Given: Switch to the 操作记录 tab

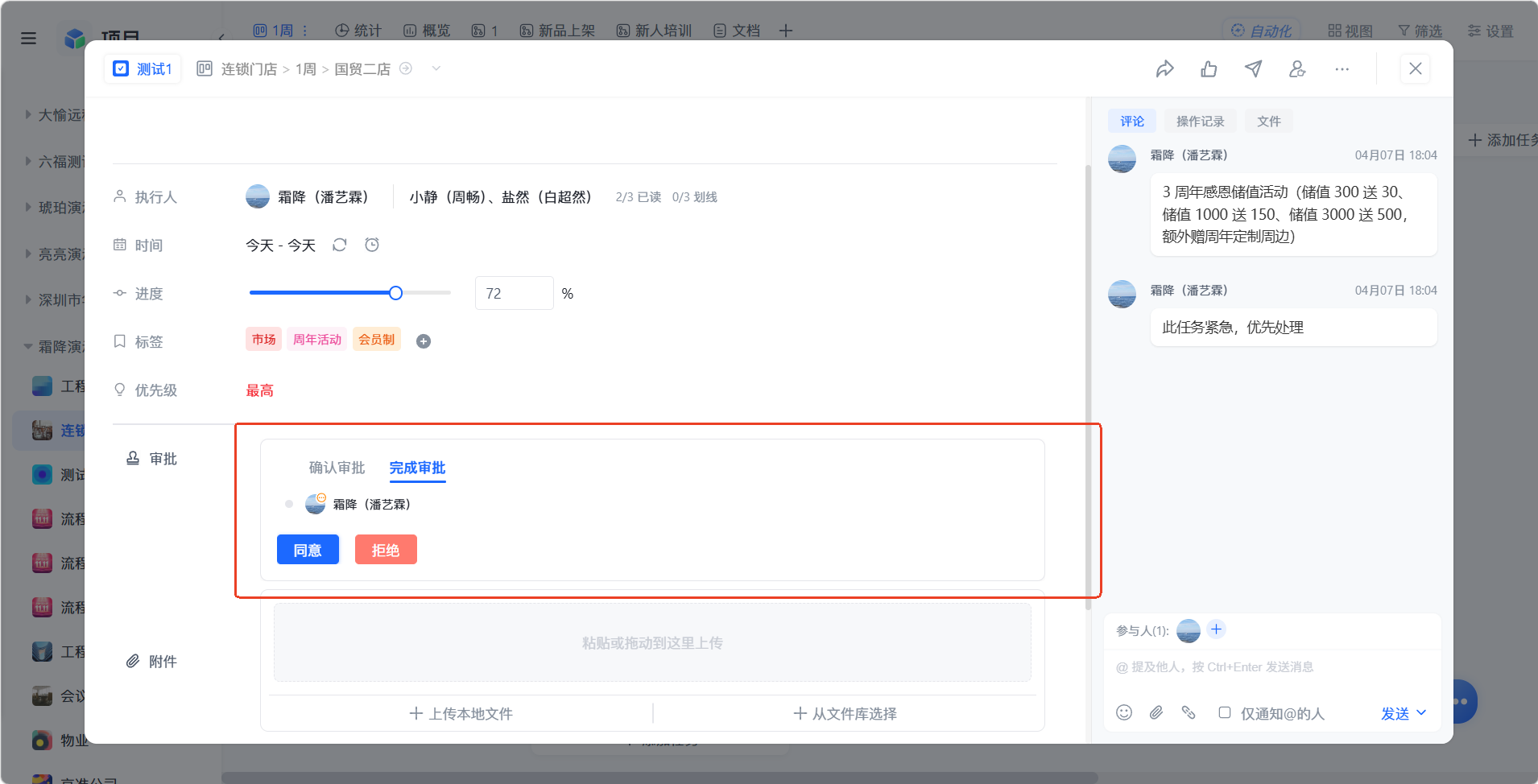Looking at the screenshot, I should tap(1200, 121).
